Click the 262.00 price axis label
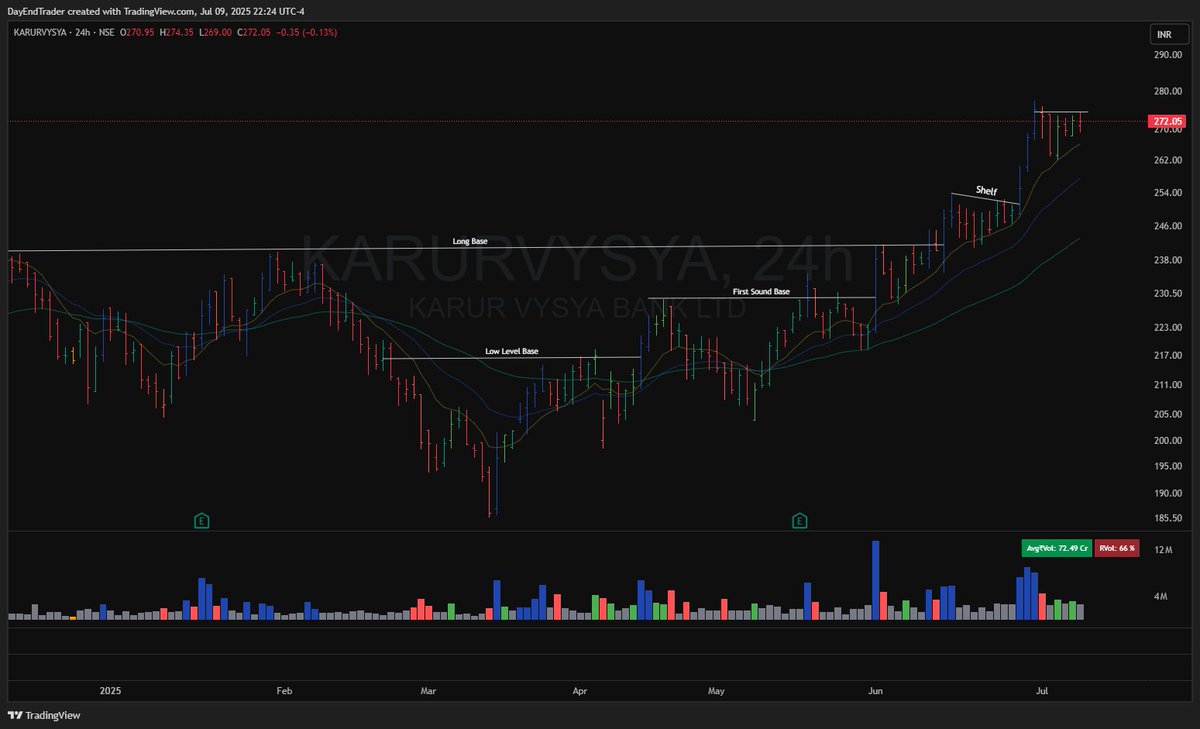Viewport: 1200px width, 729px height. pyautogui.click(x=1167, y=160)
